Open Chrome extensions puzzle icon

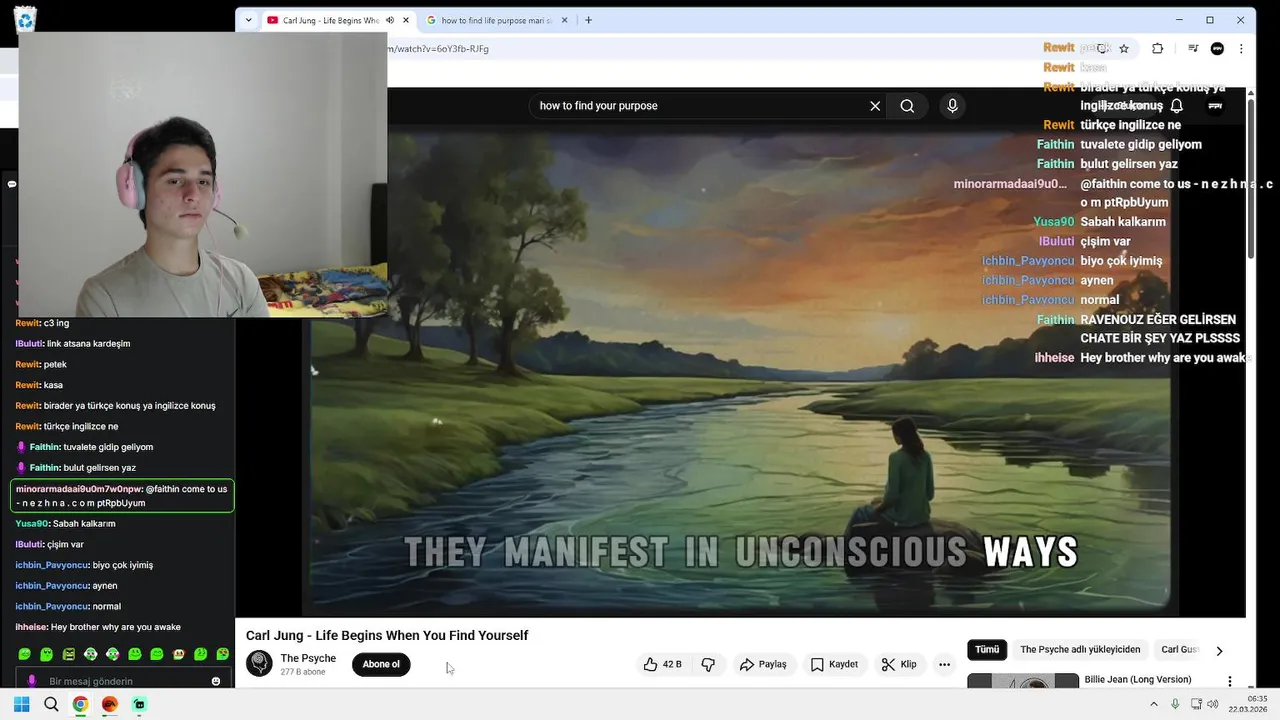coord(1158,48)
